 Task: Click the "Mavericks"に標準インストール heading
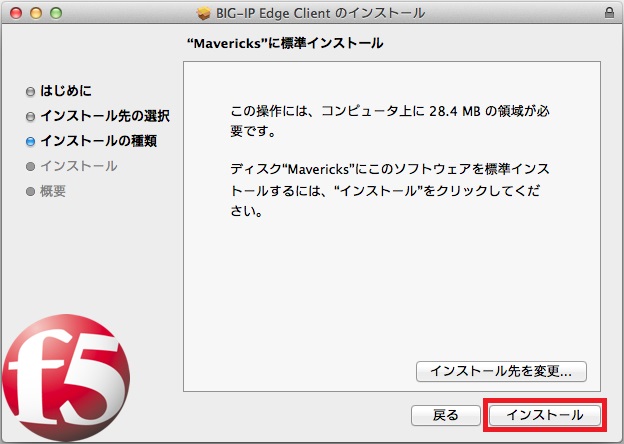(x=285, y=43)
